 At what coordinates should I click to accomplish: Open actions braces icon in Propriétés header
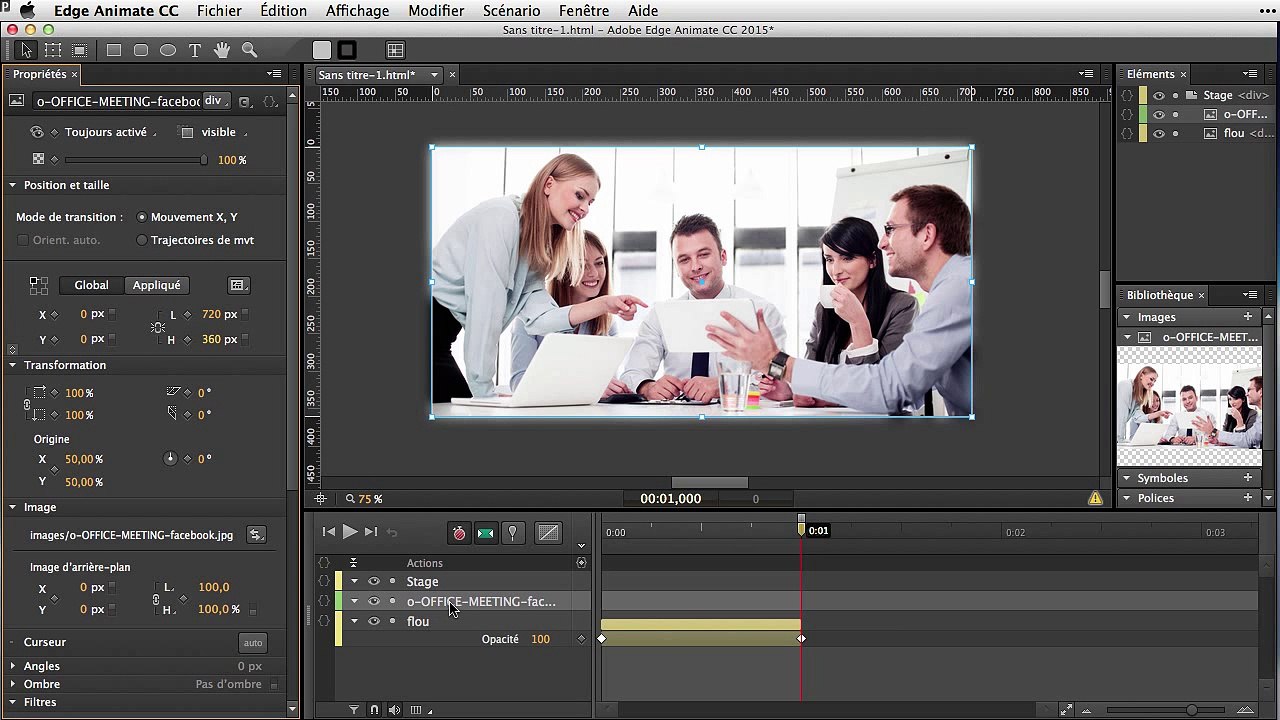[x=270, y=101]
